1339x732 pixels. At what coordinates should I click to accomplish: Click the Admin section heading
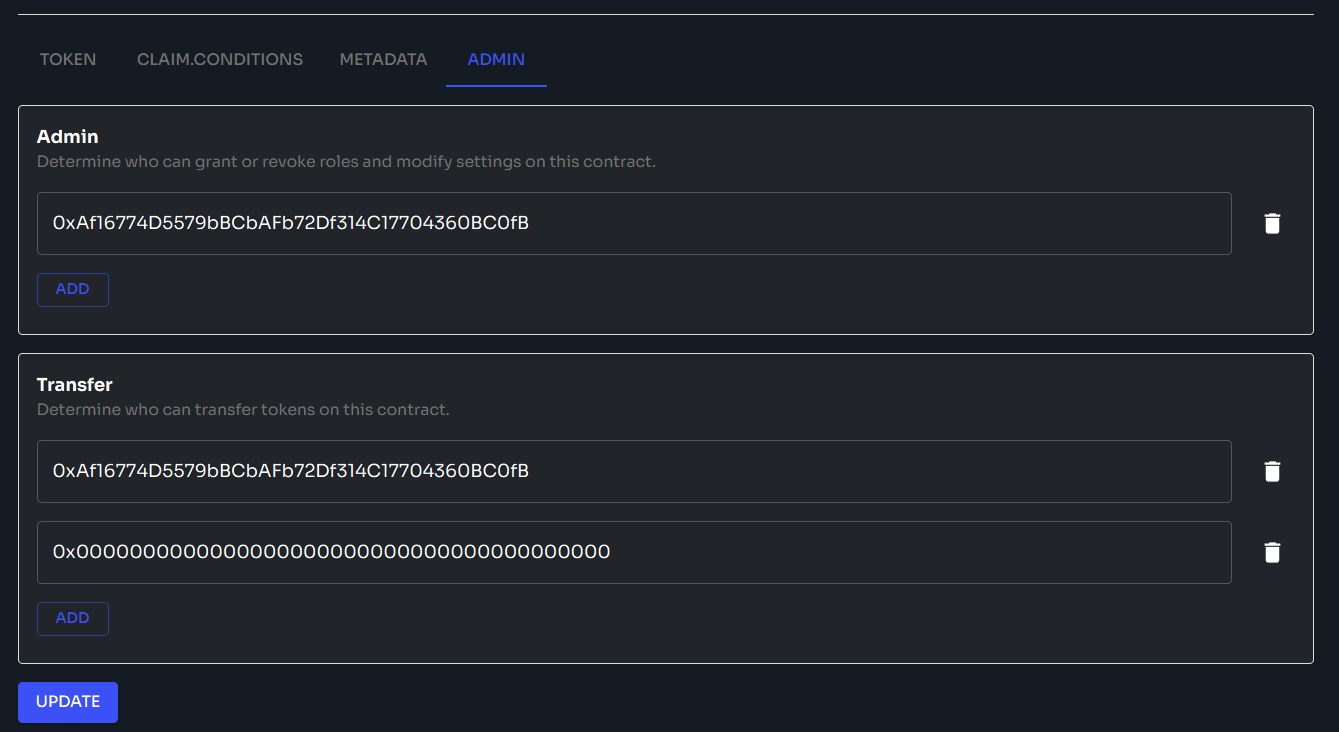(x=68, y=136)
